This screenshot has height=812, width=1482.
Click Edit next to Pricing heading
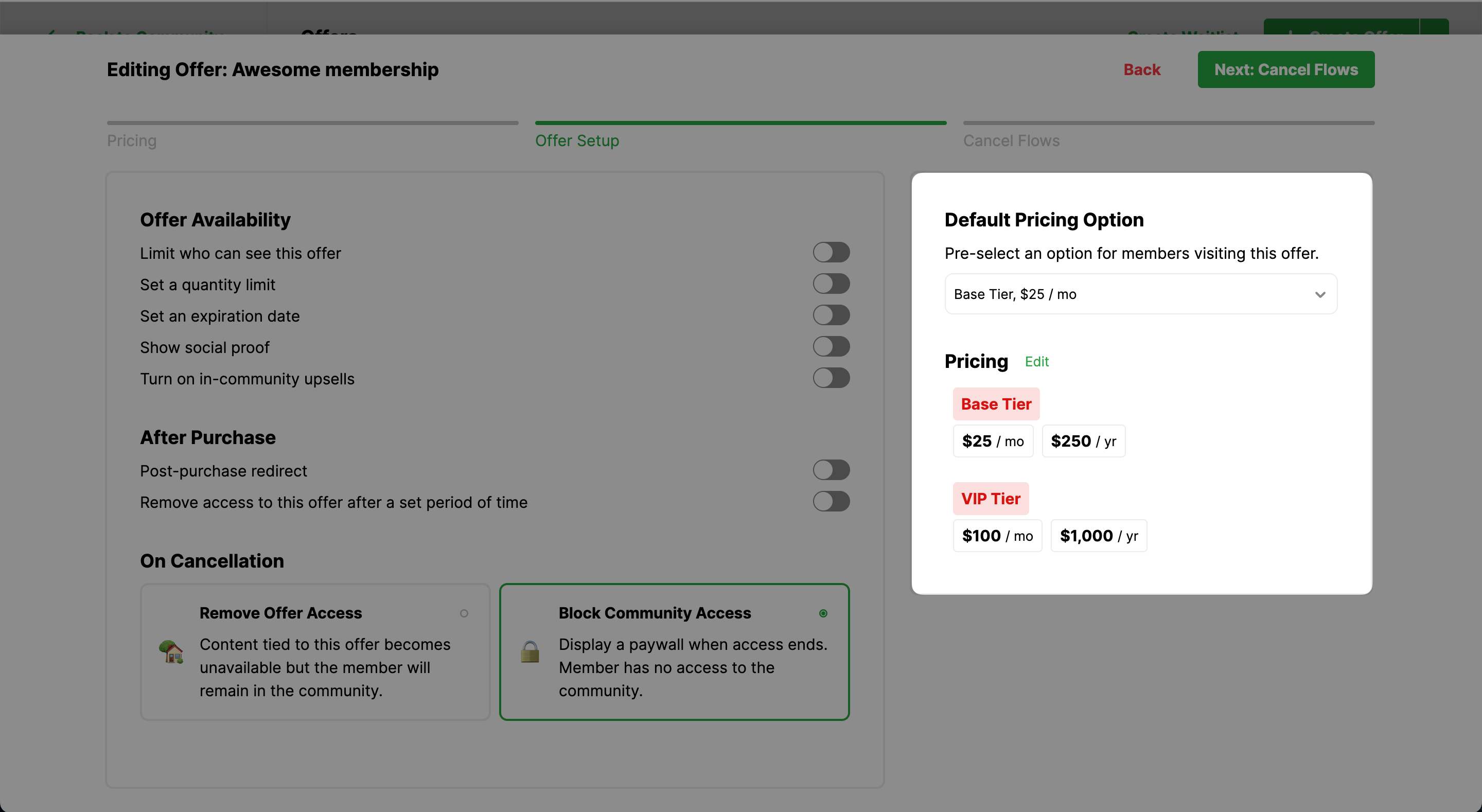pyautogui.click(x=1037, y=361)
